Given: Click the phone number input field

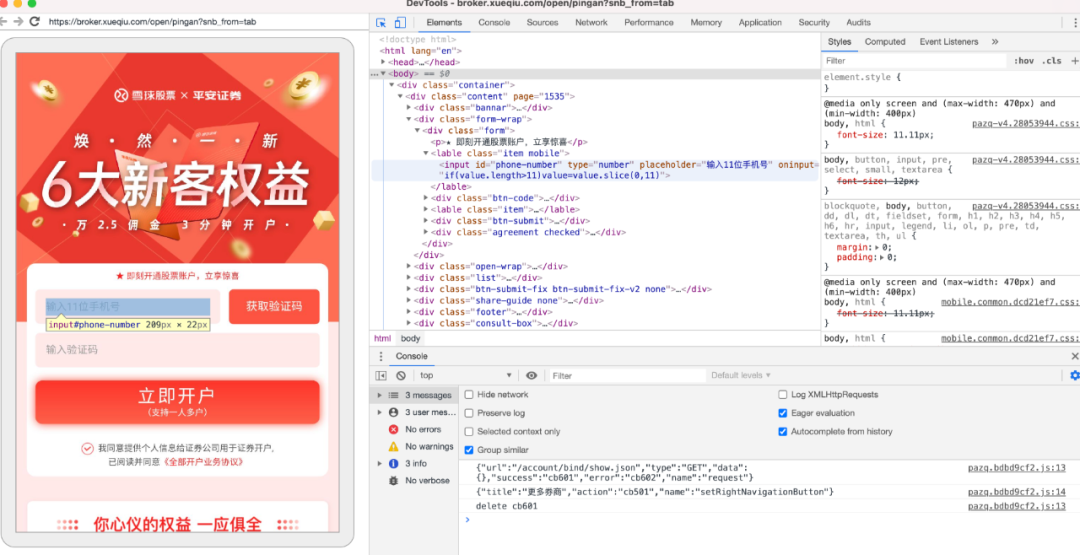Looking at the screenshot, I should 128,306.
